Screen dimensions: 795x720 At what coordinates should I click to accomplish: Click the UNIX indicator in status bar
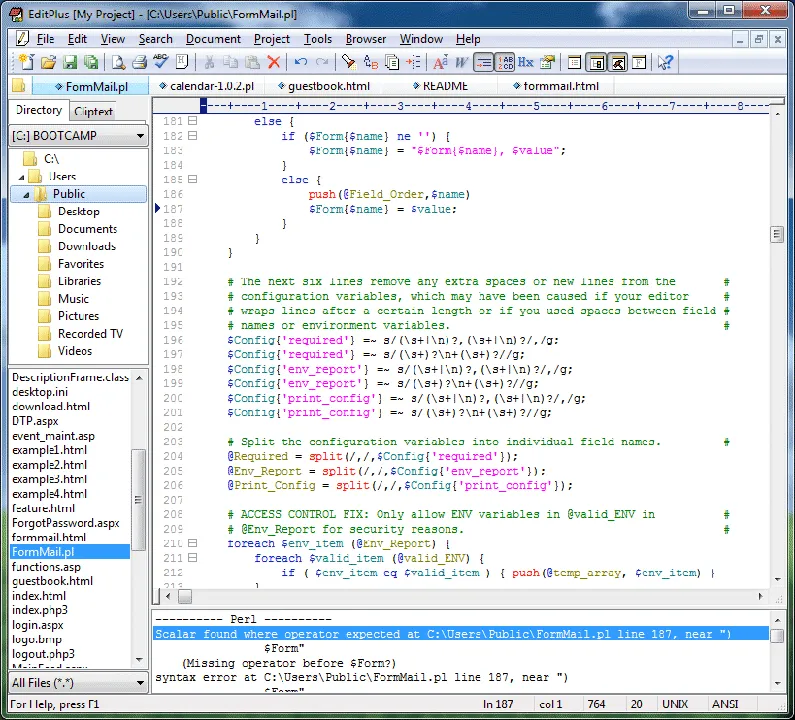[675, 704]
